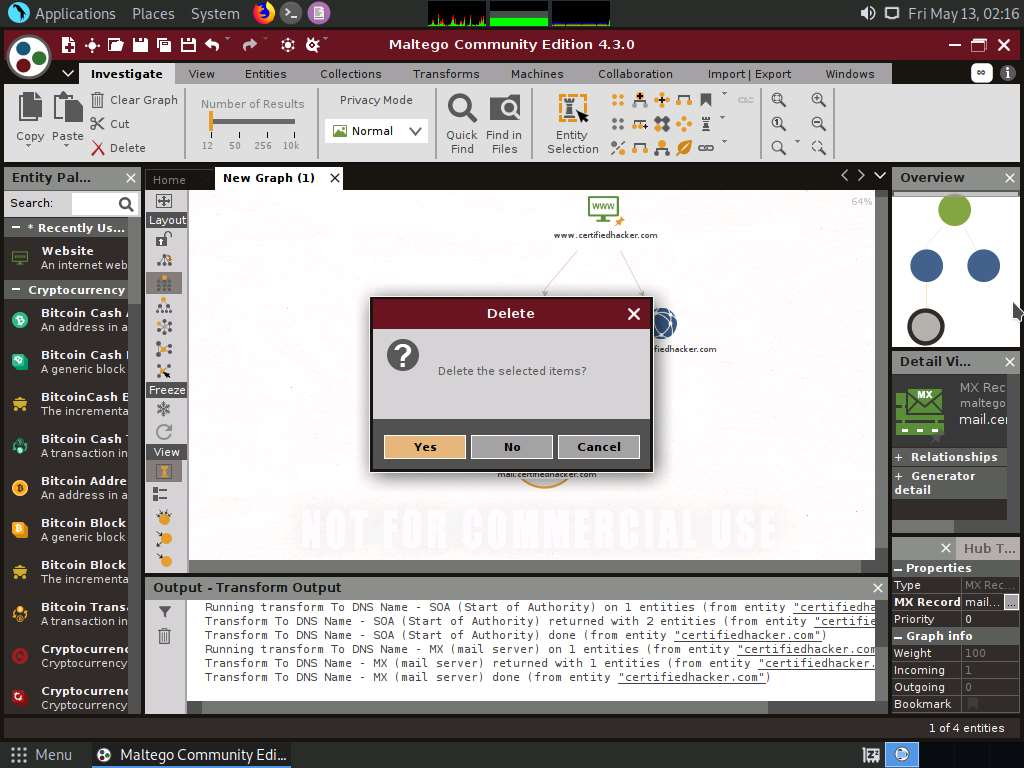Collapse the Cryptocurrency palette group
This screenshot has height=768, width=1024.
coord(16,290)
